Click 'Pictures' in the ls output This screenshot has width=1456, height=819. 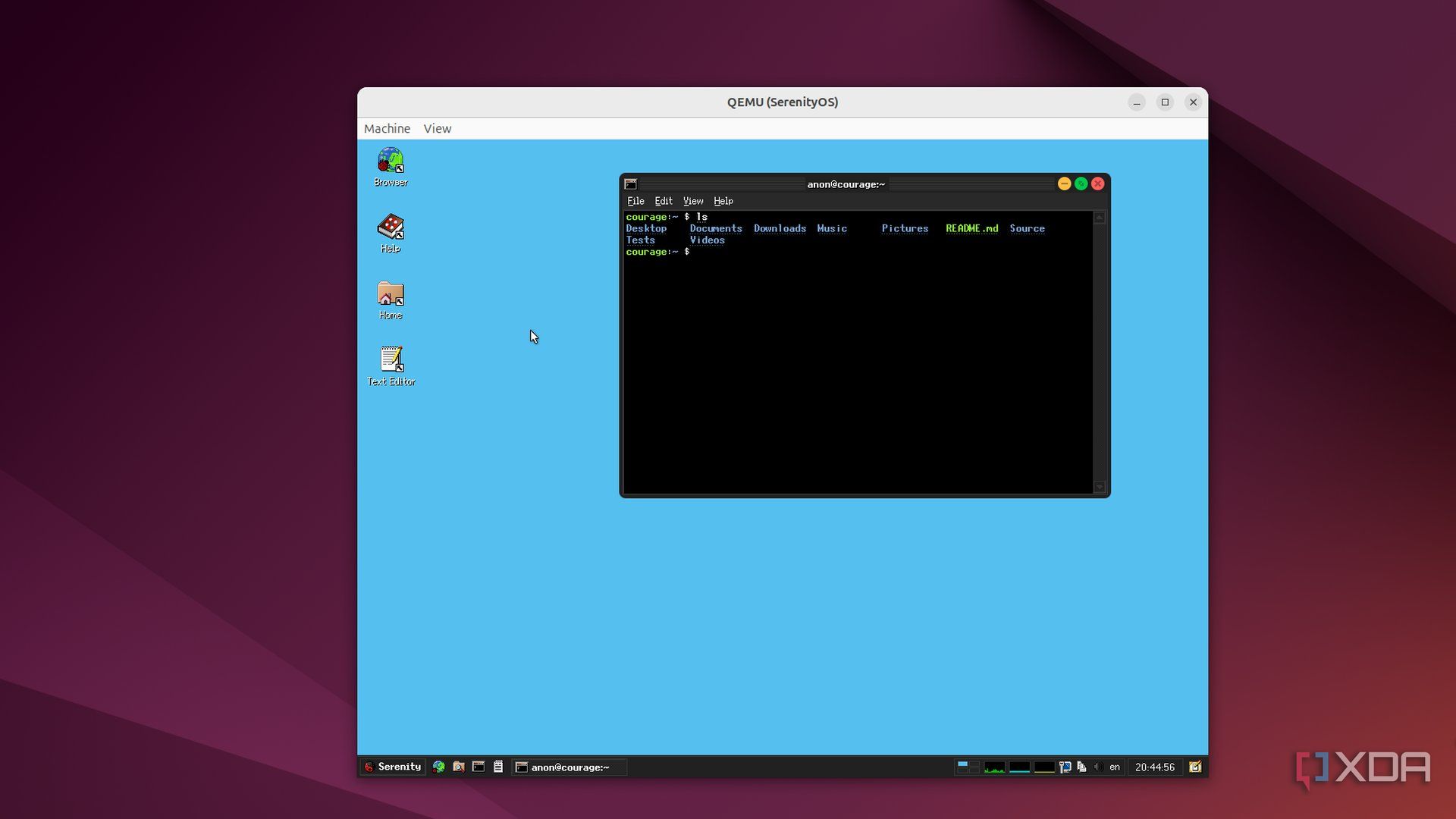(905, 228)
